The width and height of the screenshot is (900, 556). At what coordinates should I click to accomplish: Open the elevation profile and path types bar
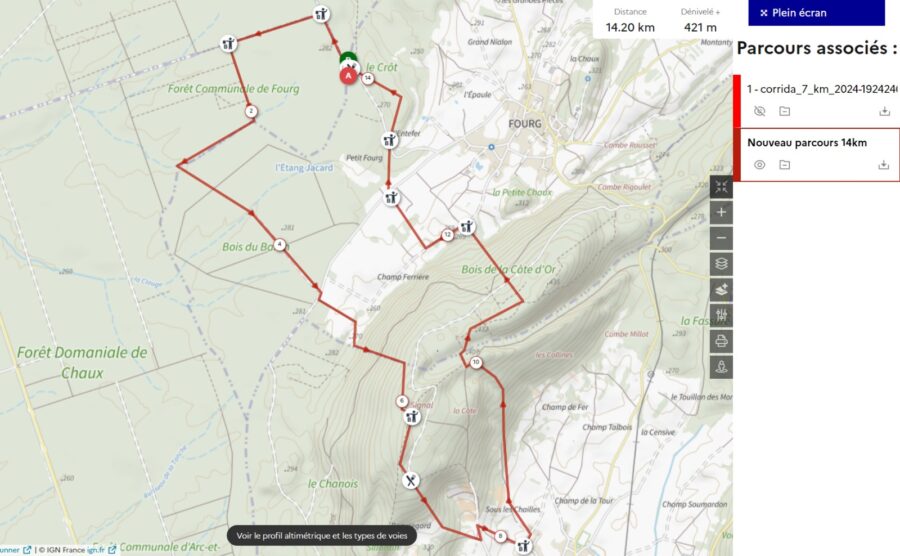tap(322, 535)
